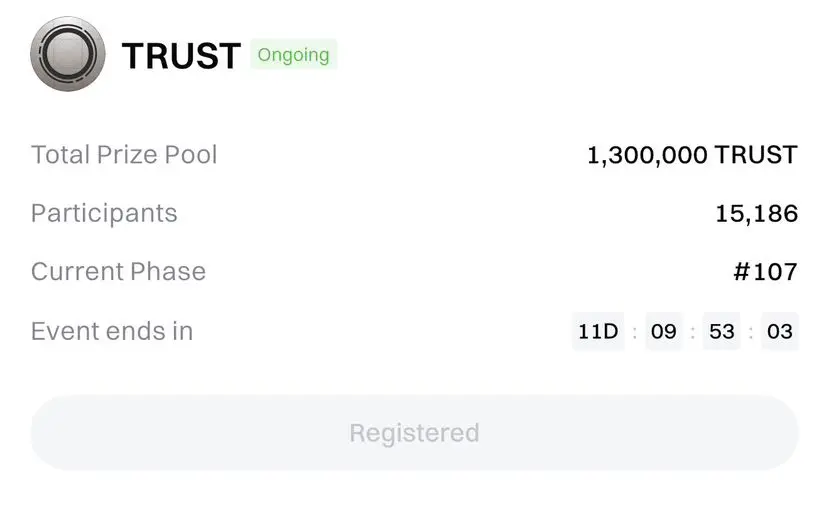Screen dimensions: 829x522
Task: Click the TRUST unit in prize pool value
Action: coord(756,155)
